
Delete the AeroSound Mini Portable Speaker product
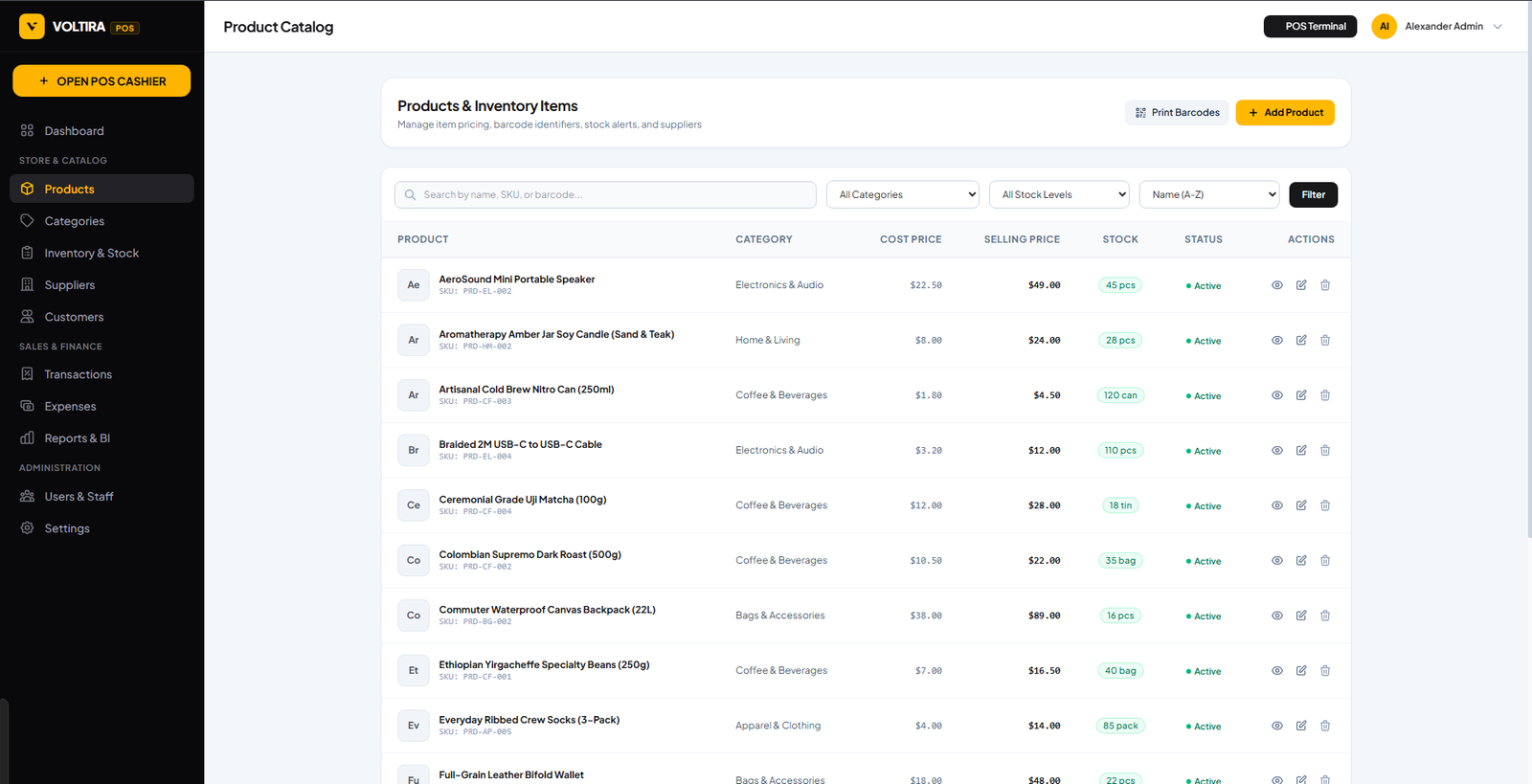click(x=1325, y=285)
